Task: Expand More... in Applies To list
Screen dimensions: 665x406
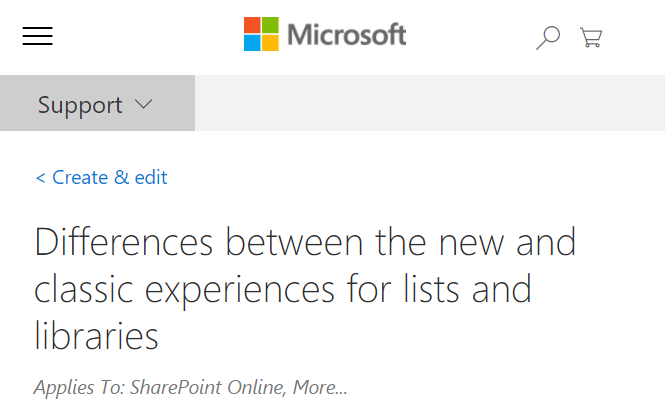Action: 320,387
